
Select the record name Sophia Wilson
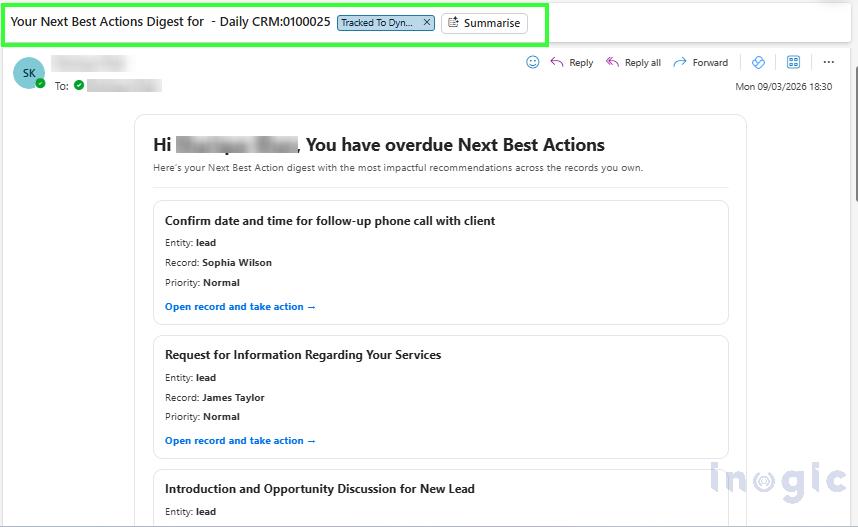tap(237, 263)
